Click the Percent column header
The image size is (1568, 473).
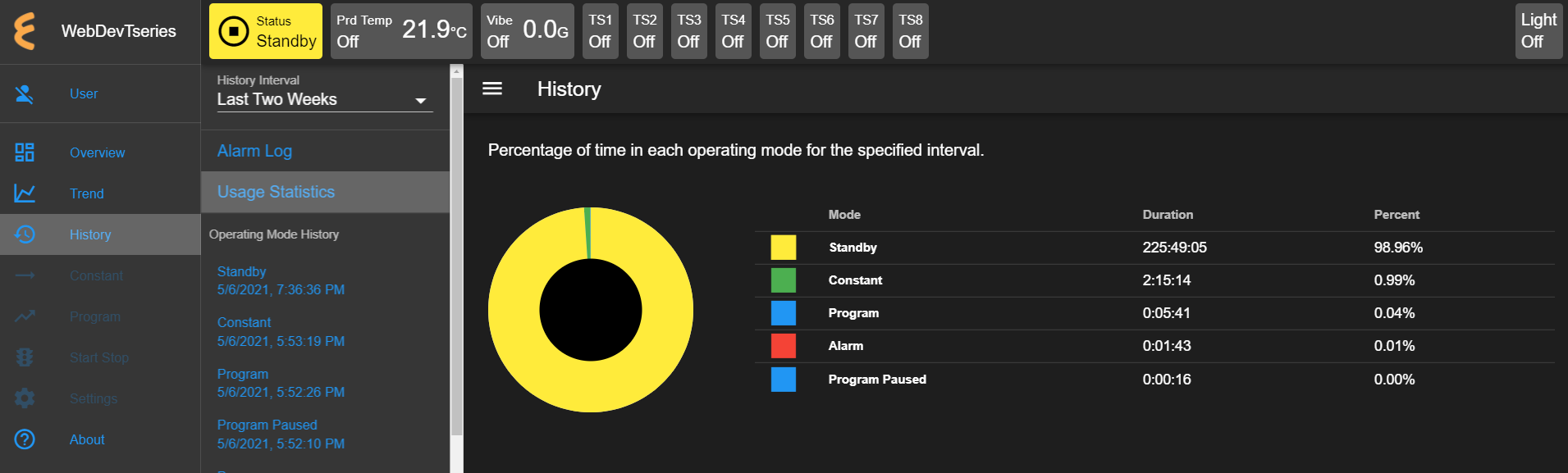click(1397, 215)
